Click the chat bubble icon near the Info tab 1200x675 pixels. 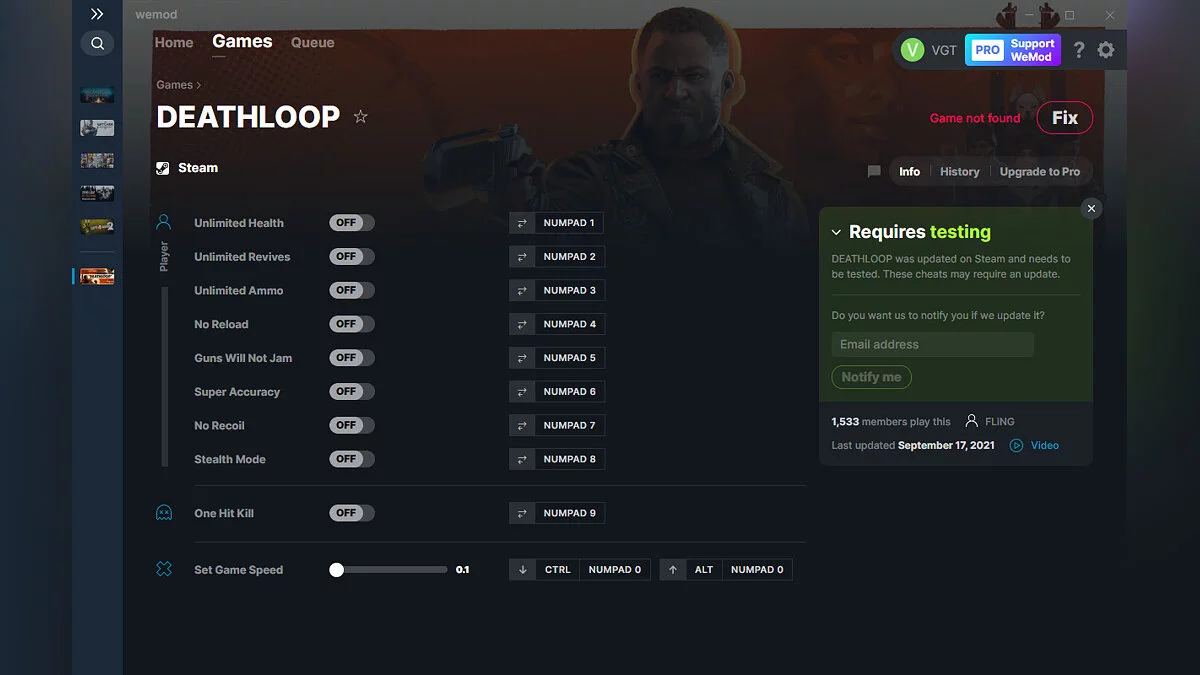click(x=874, y=171)
